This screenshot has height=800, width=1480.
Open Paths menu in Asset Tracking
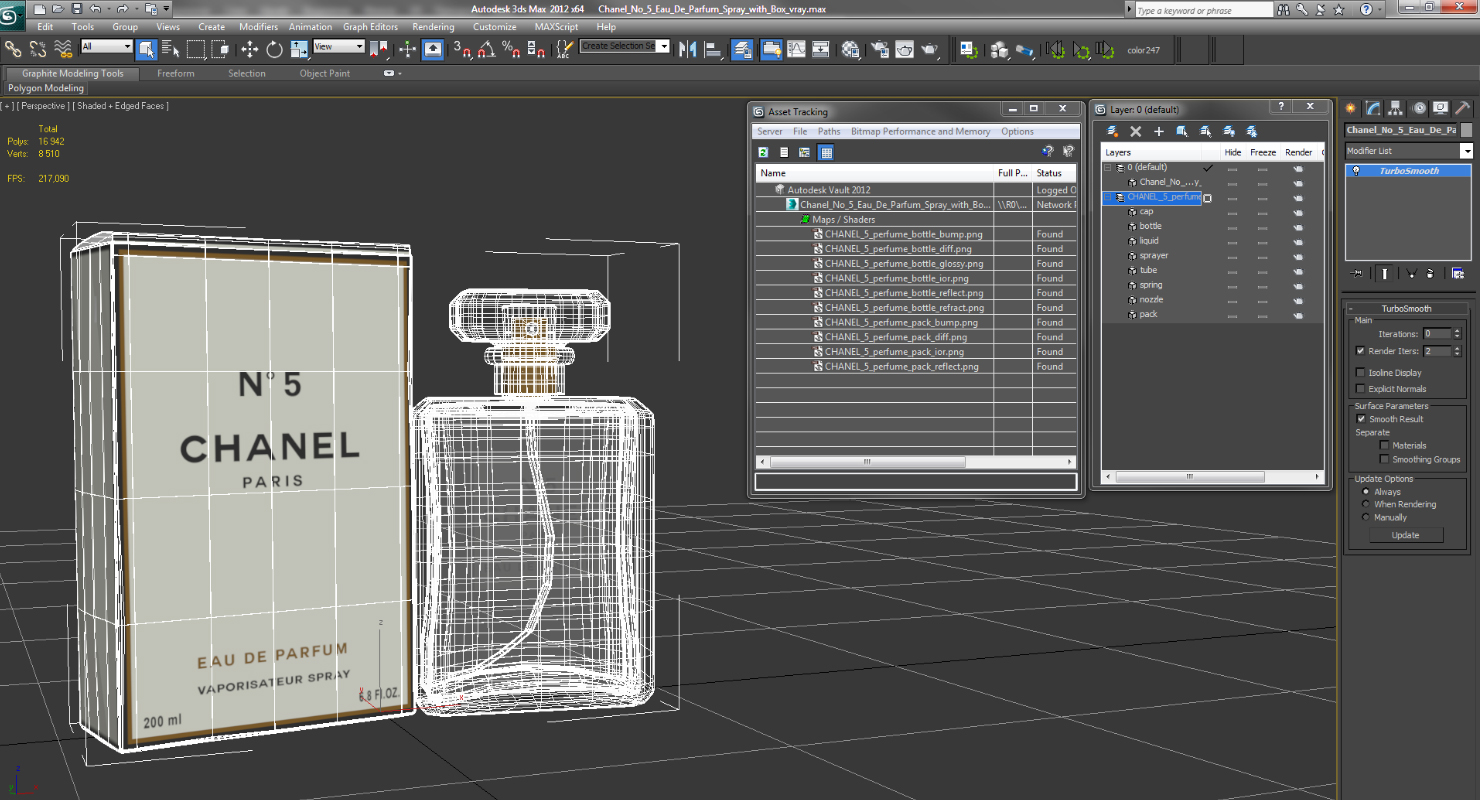[829, 132]
